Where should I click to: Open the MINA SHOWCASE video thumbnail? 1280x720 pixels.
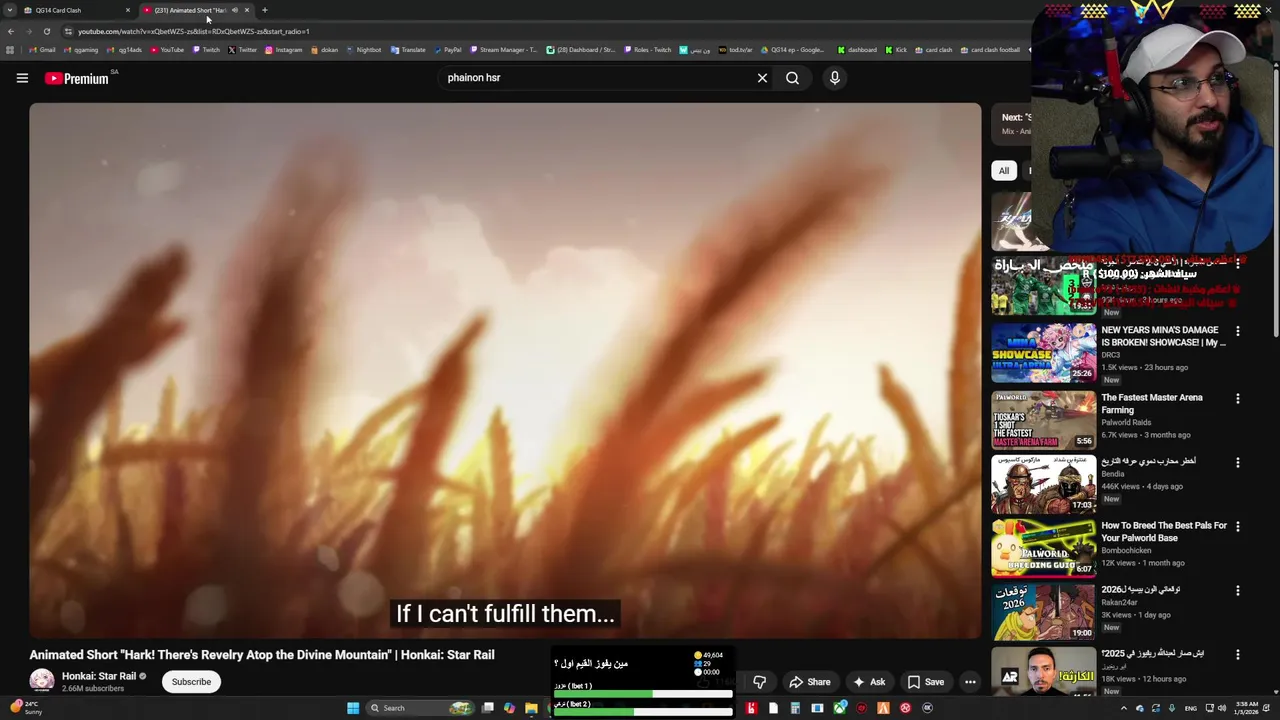pos(1044,352)
